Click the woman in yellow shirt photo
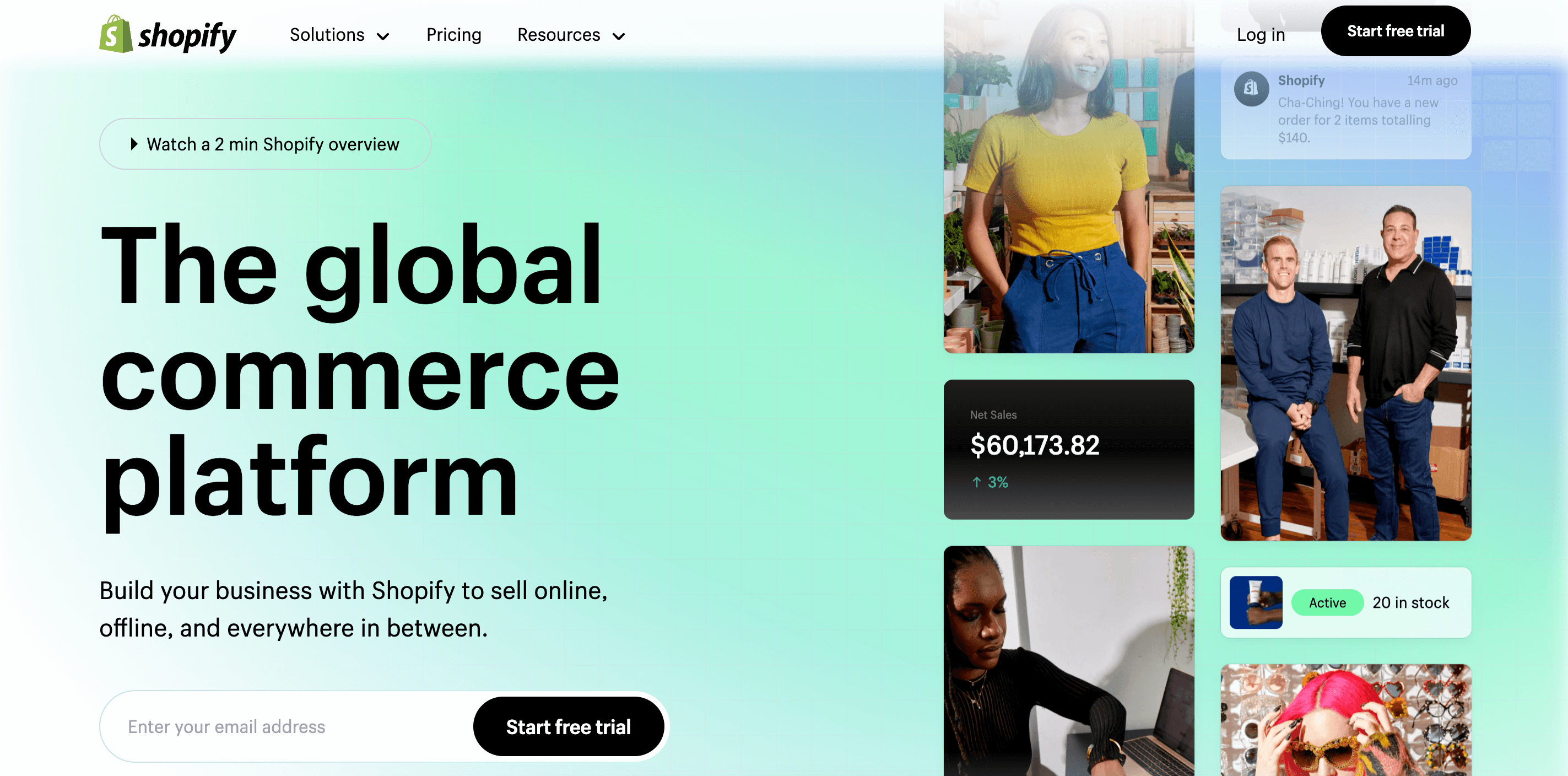1568x776 pixels. [x=1069, y=177]
